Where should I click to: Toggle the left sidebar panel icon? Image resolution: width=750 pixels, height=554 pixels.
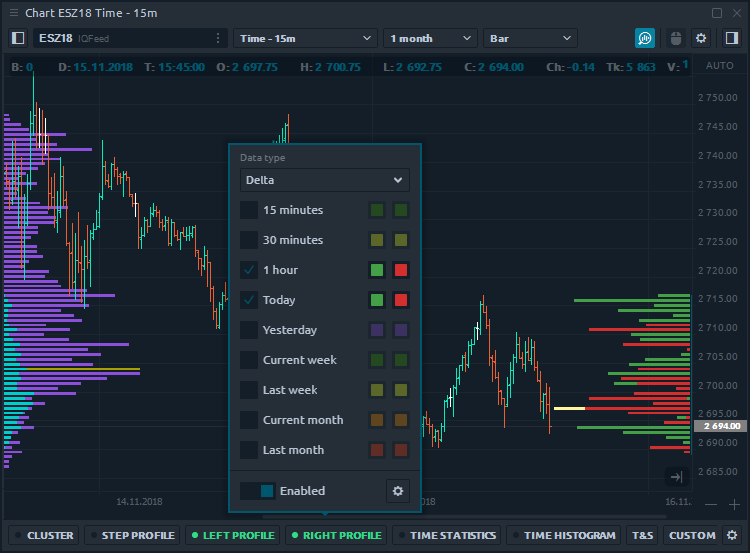click(x=17, y=38)
